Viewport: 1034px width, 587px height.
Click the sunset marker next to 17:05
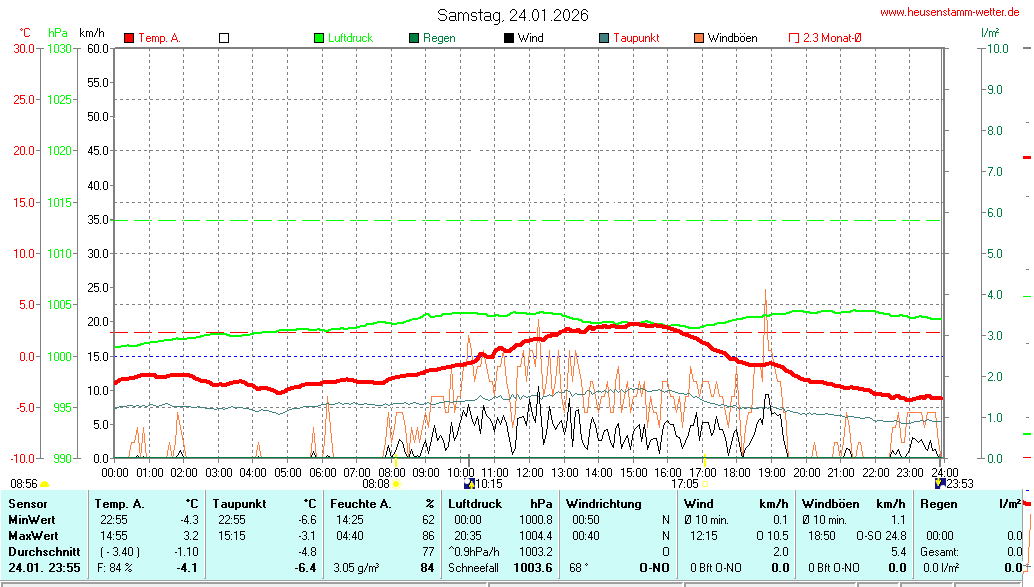[704, 484]
